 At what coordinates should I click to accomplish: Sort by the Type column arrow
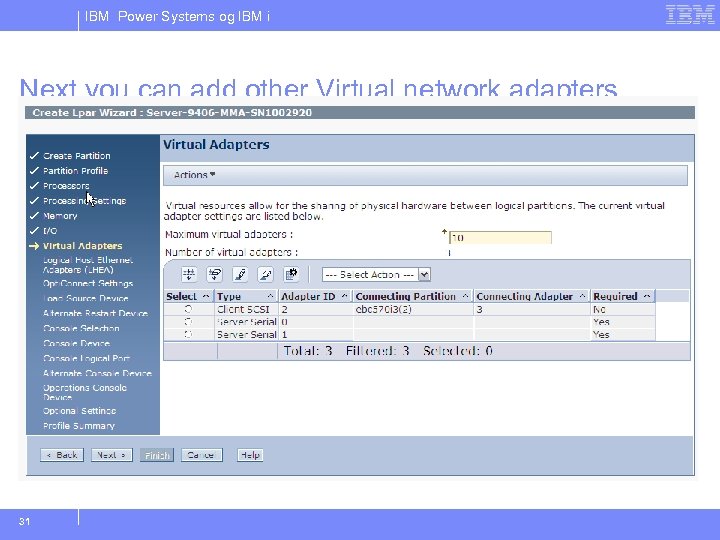pos(270,296)
